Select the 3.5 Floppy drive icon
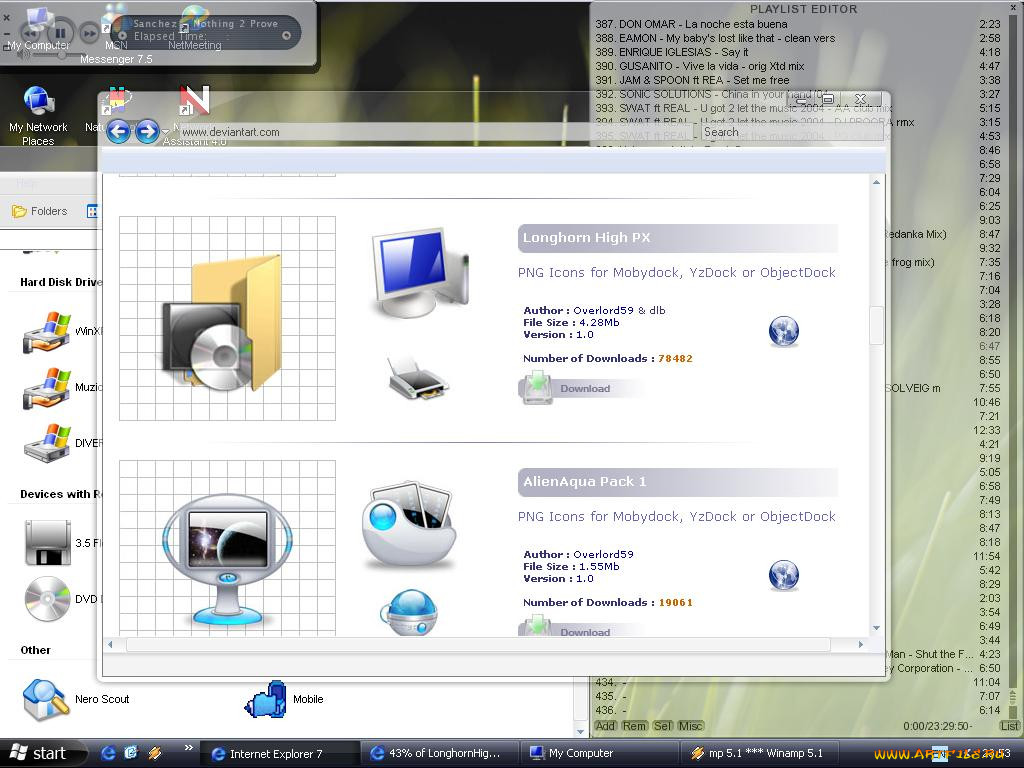The image size is (1024, 768). click(48, 543)
